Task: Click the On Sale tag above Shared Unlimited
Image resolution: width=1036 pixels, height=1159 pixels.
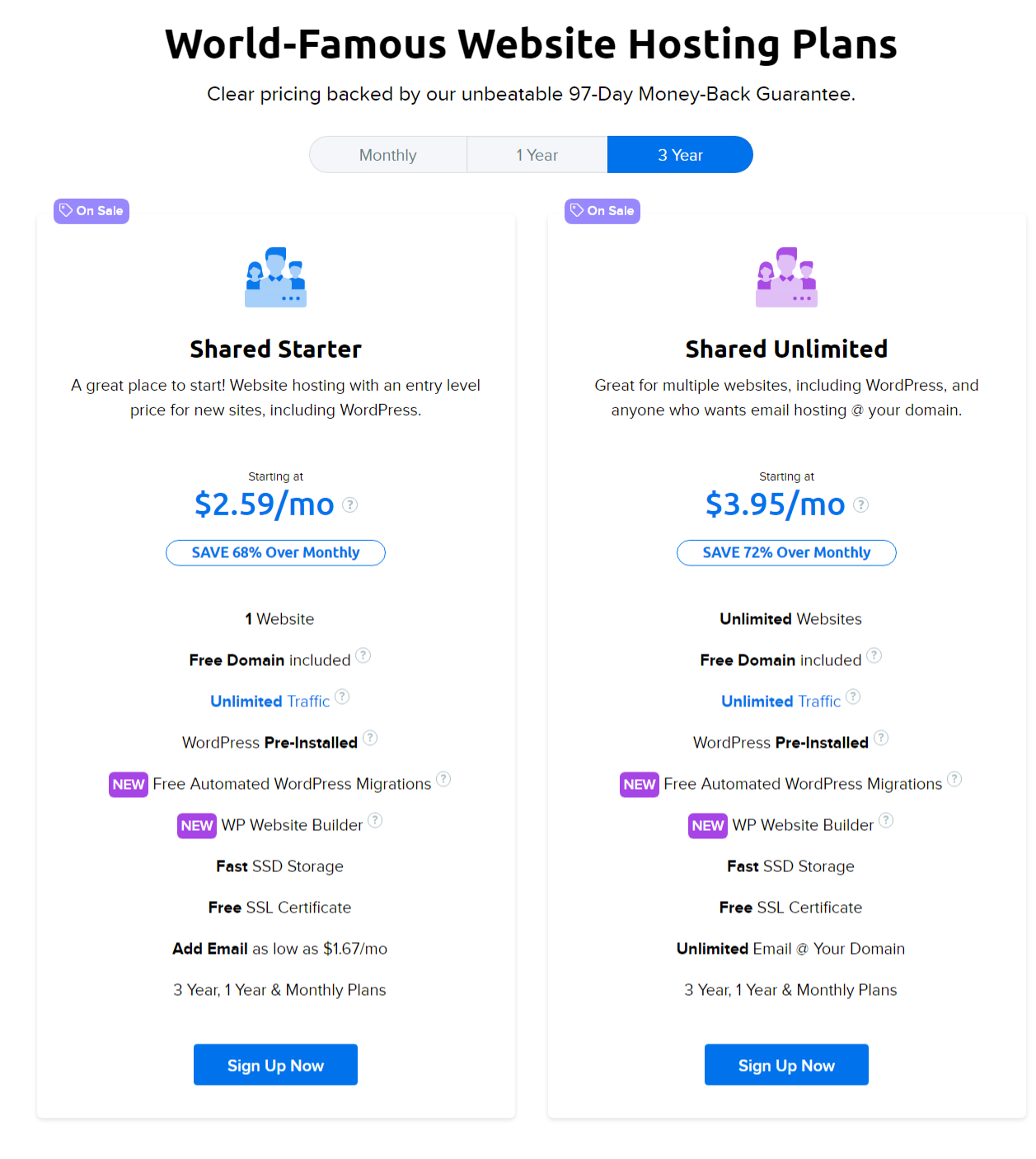Action: click(x=602, y=211)
